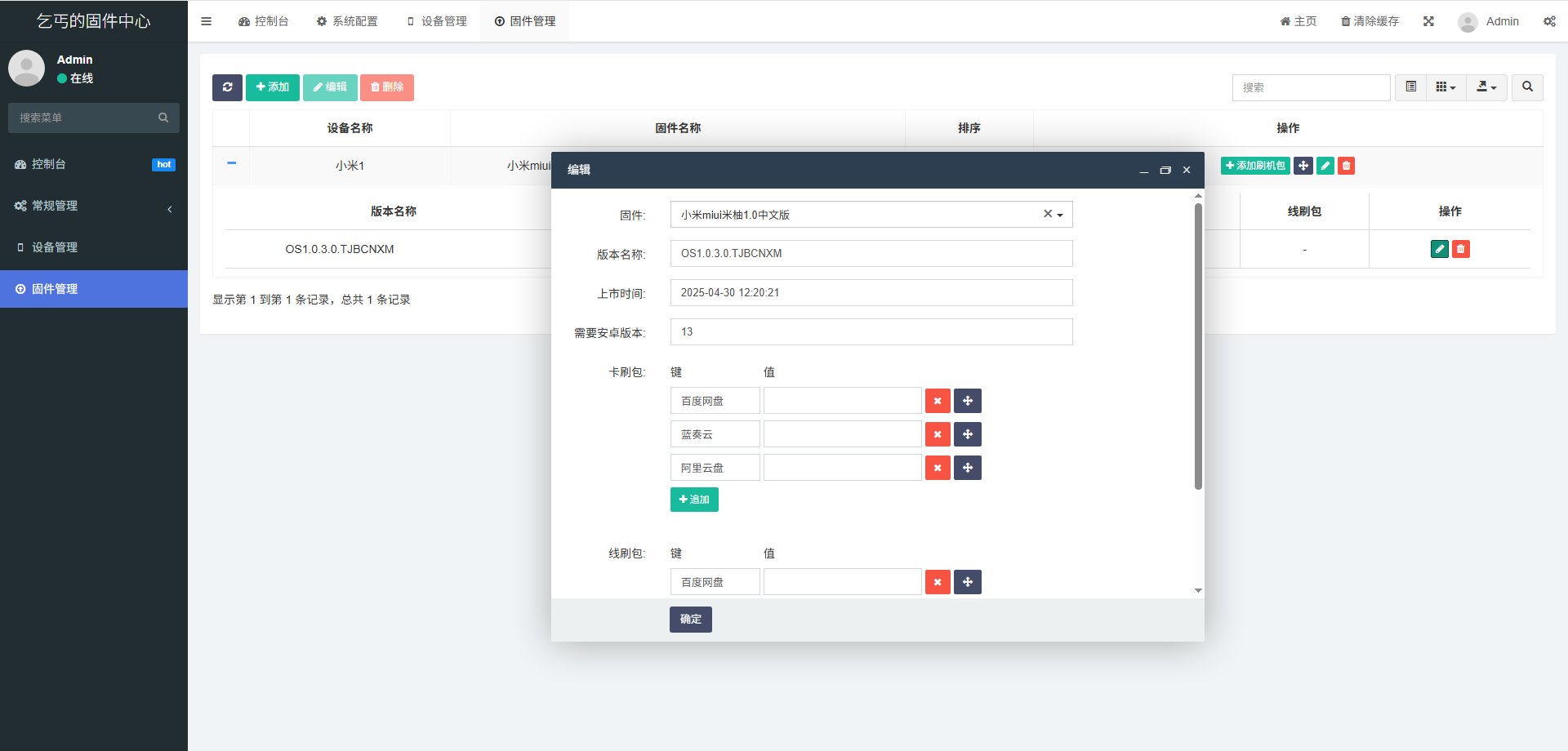Click the dialog scrollbar down arrow

click(x=1198, y=590)
